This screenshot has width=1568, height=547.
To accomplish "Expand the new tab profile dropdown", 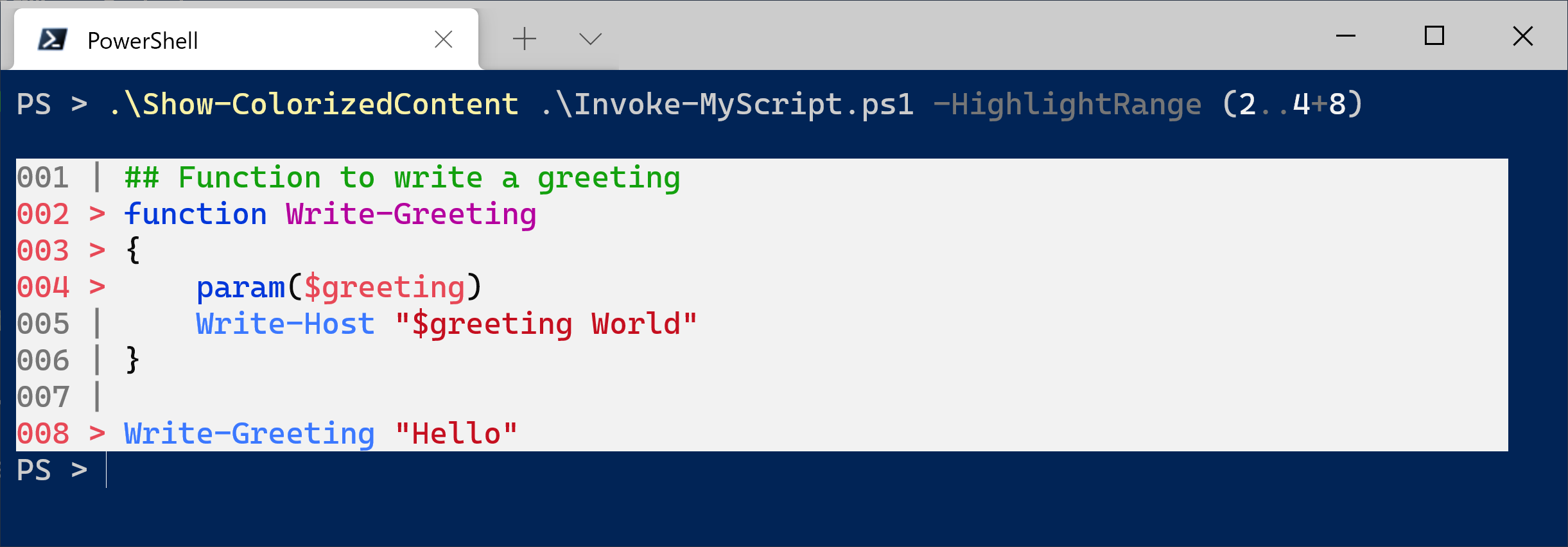I will pyautogui.click(x=590, y=39).
